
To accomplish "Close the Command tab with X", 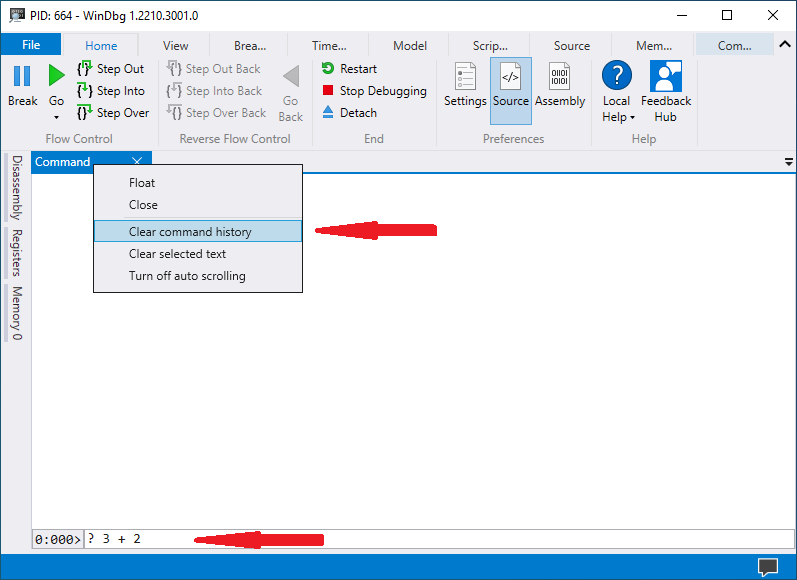I will (x=137, y=162).
